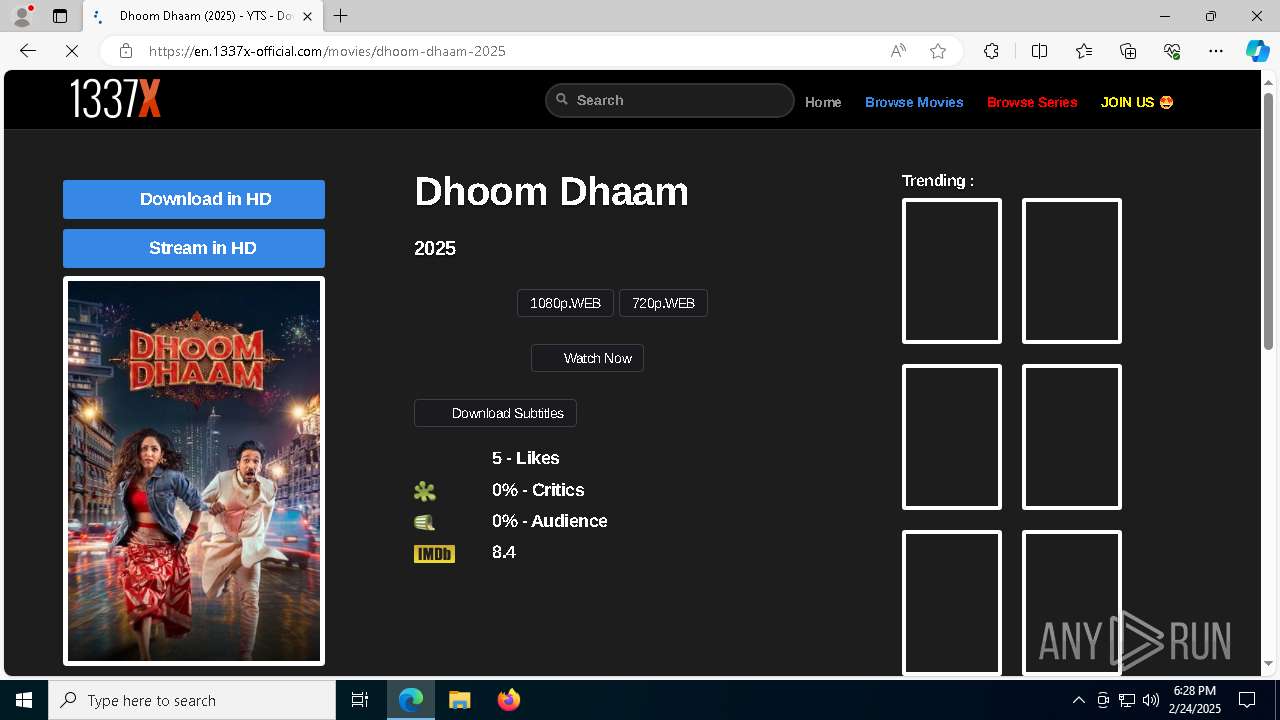
Task: Close the Dhoom Dhaam tab
Action: click(308, 16)
